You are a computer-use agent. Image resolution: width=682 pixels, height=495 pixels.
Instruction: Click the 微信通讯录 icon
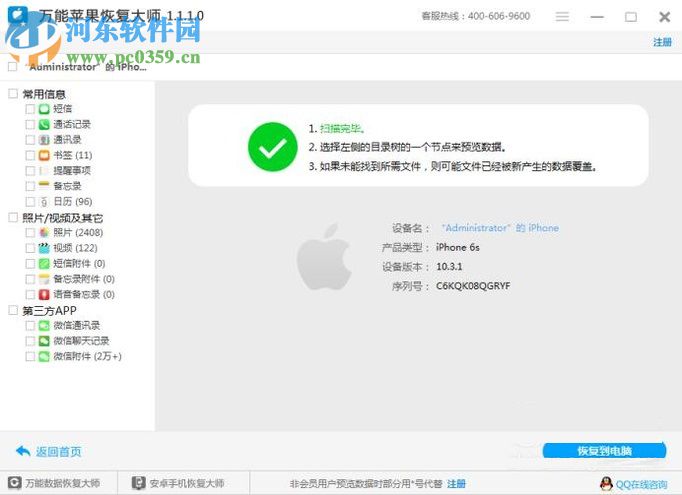pyautogui.click(x=44, y=325)
